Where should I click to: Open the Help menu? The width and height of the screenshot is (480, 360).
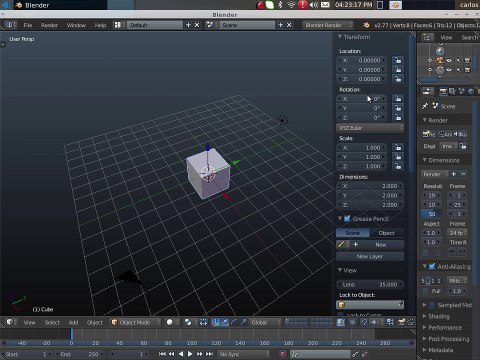tap(100, 25)
